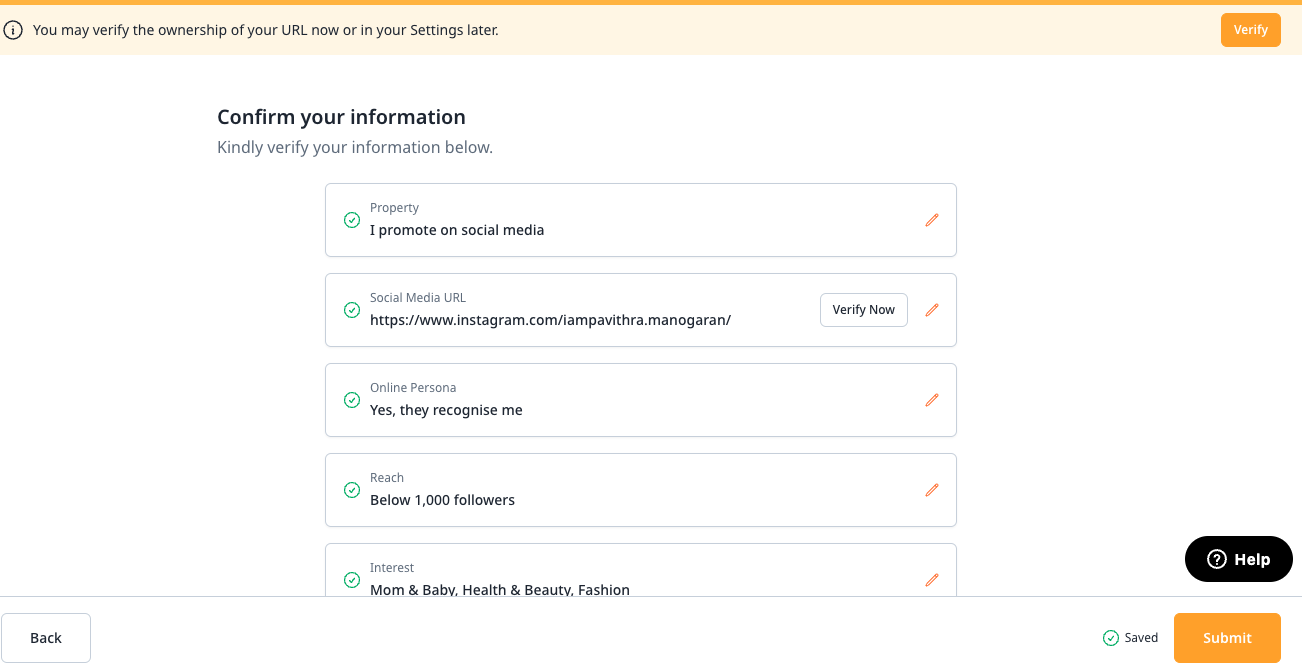Click the URL ownership banner message
The width and height of the screenshot is (1302, 664).
266,30
